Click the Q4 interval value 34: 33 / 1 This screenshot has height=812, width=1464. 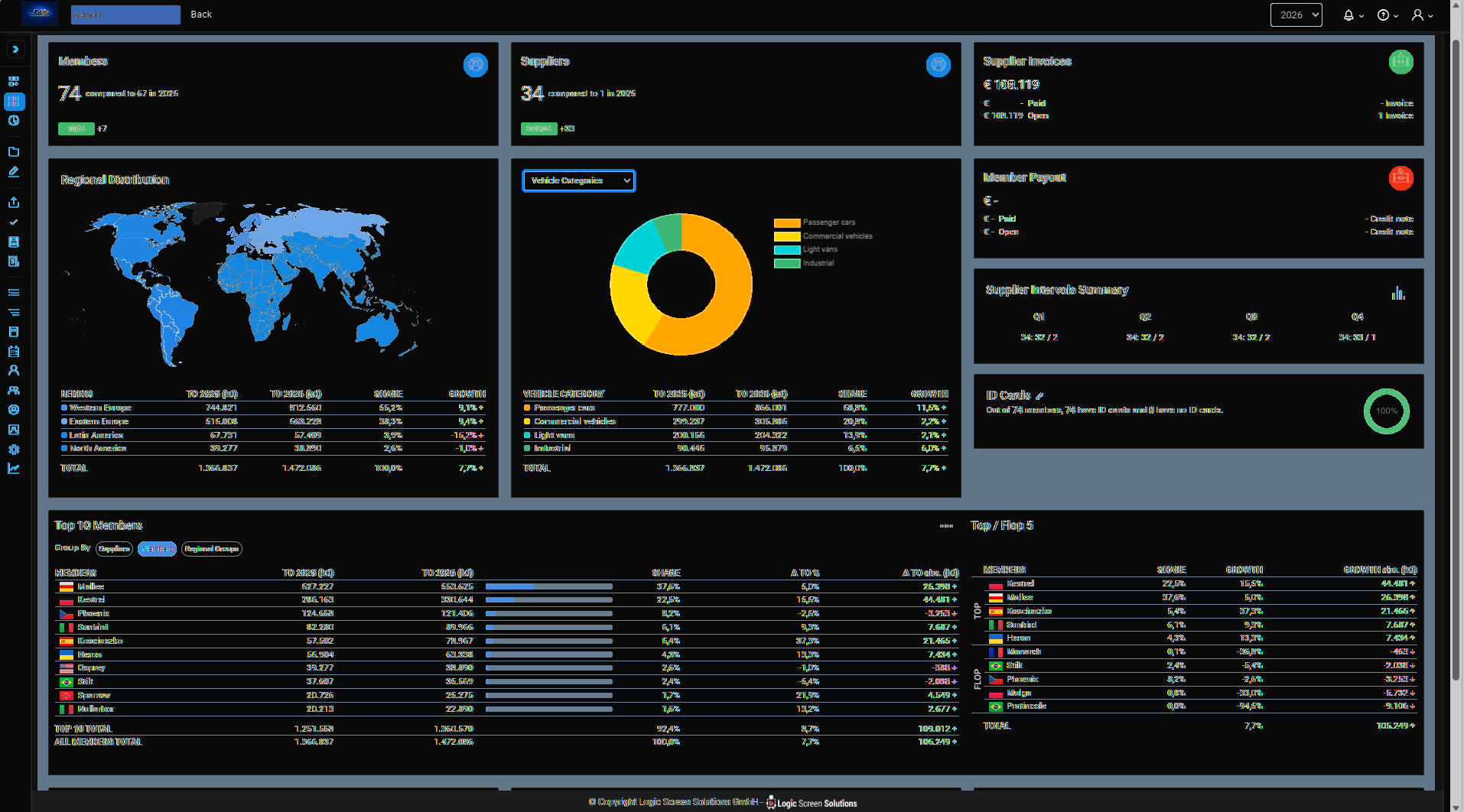1357,337
